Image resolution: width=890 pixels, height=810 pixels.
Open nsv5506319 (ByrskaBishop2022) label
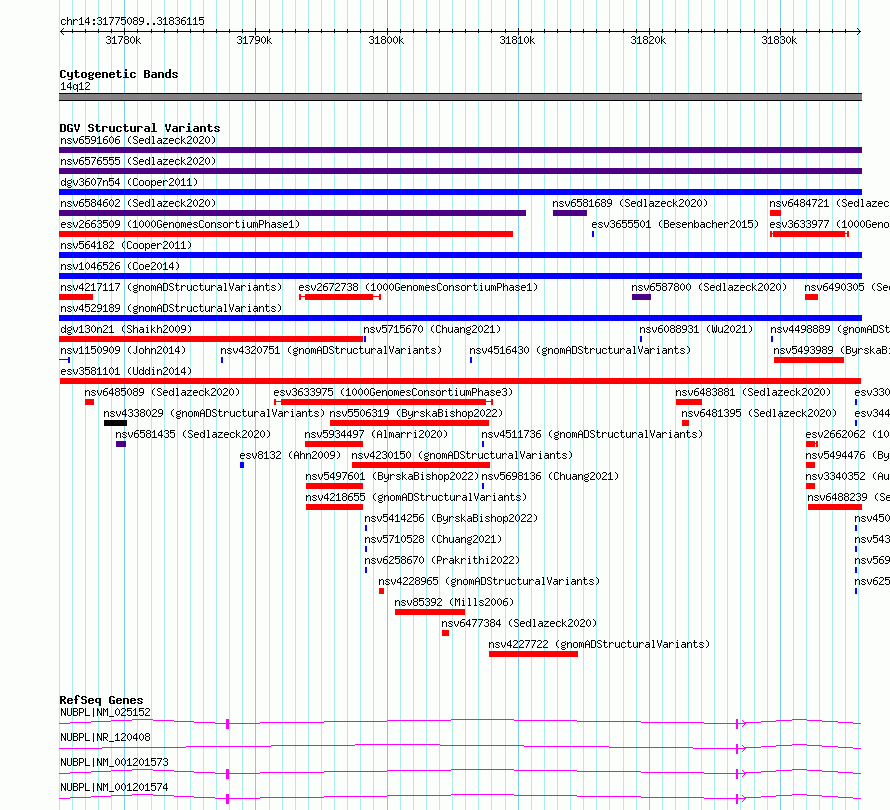coord(416,413)
